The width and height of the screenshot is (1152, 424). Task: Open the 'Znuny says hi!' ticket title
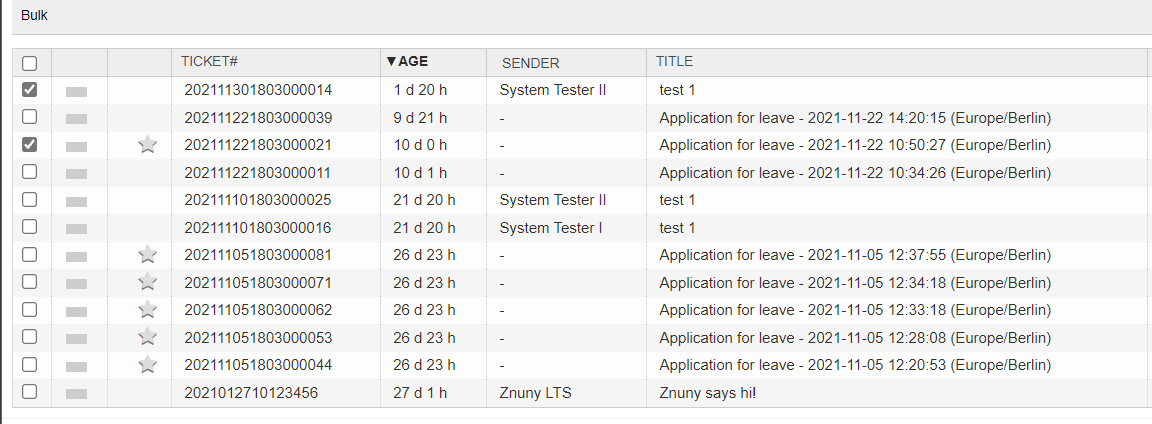click(707, 393)
